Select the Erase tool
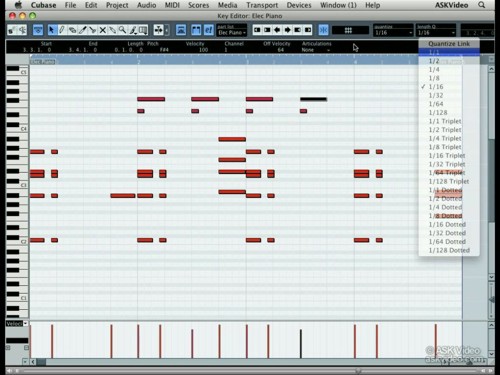Screen dimensions: 500x375 72,30
